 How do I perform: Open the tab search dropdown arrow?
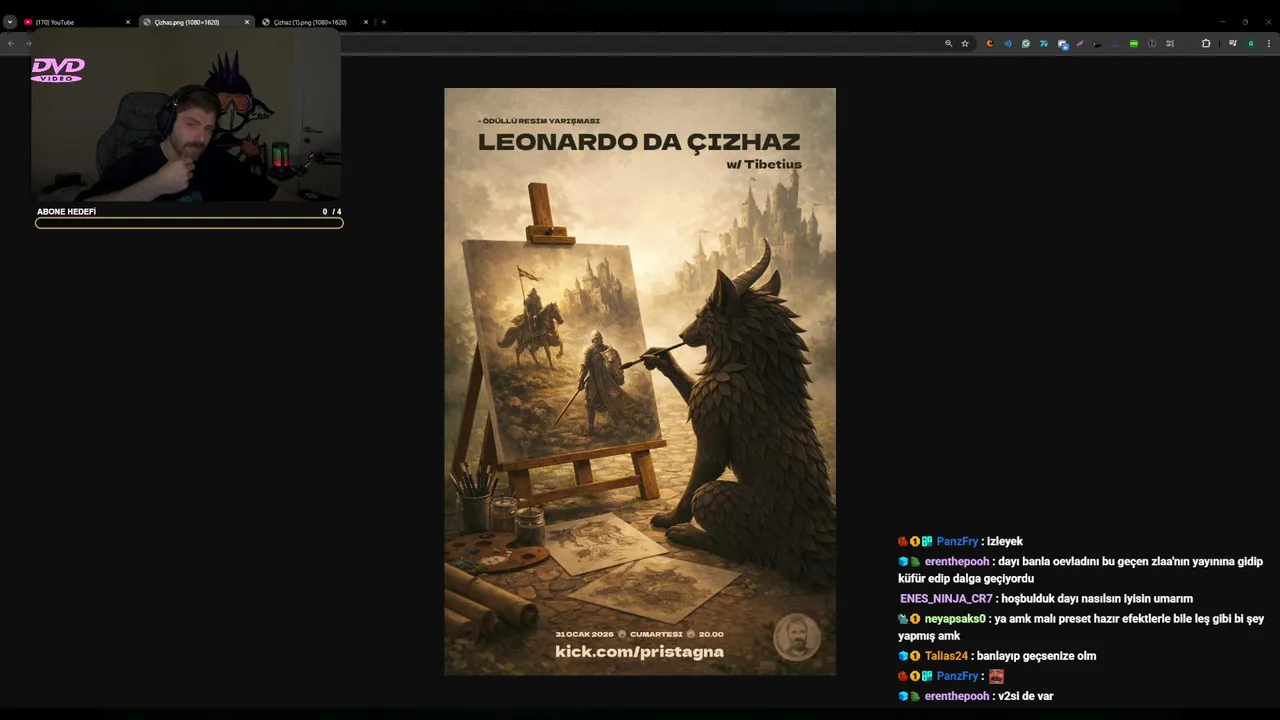click(x=10, y=22)
